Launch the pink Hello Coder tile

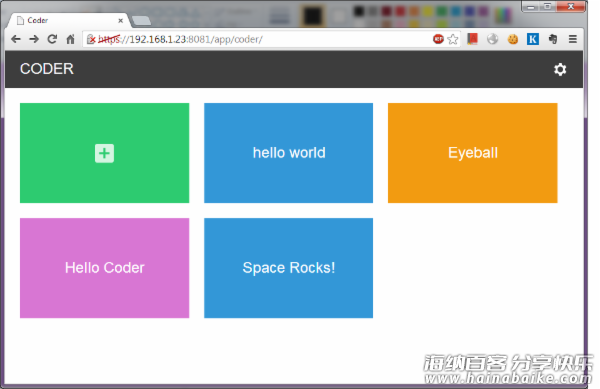(104, 268)
